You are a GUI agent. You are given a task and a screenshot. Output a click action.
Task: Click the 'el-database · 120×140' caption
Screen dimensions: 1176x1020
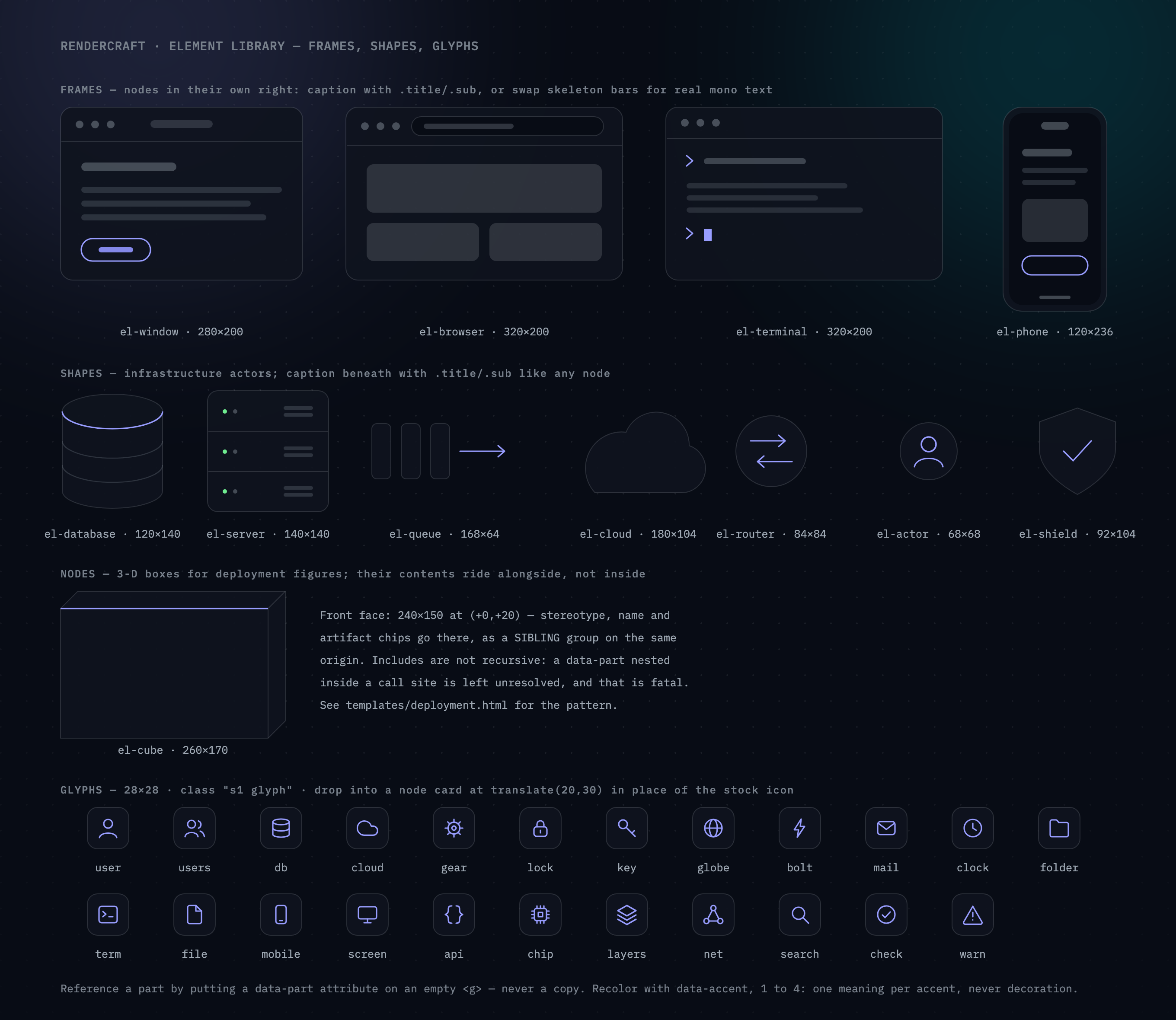coord(112,534)
